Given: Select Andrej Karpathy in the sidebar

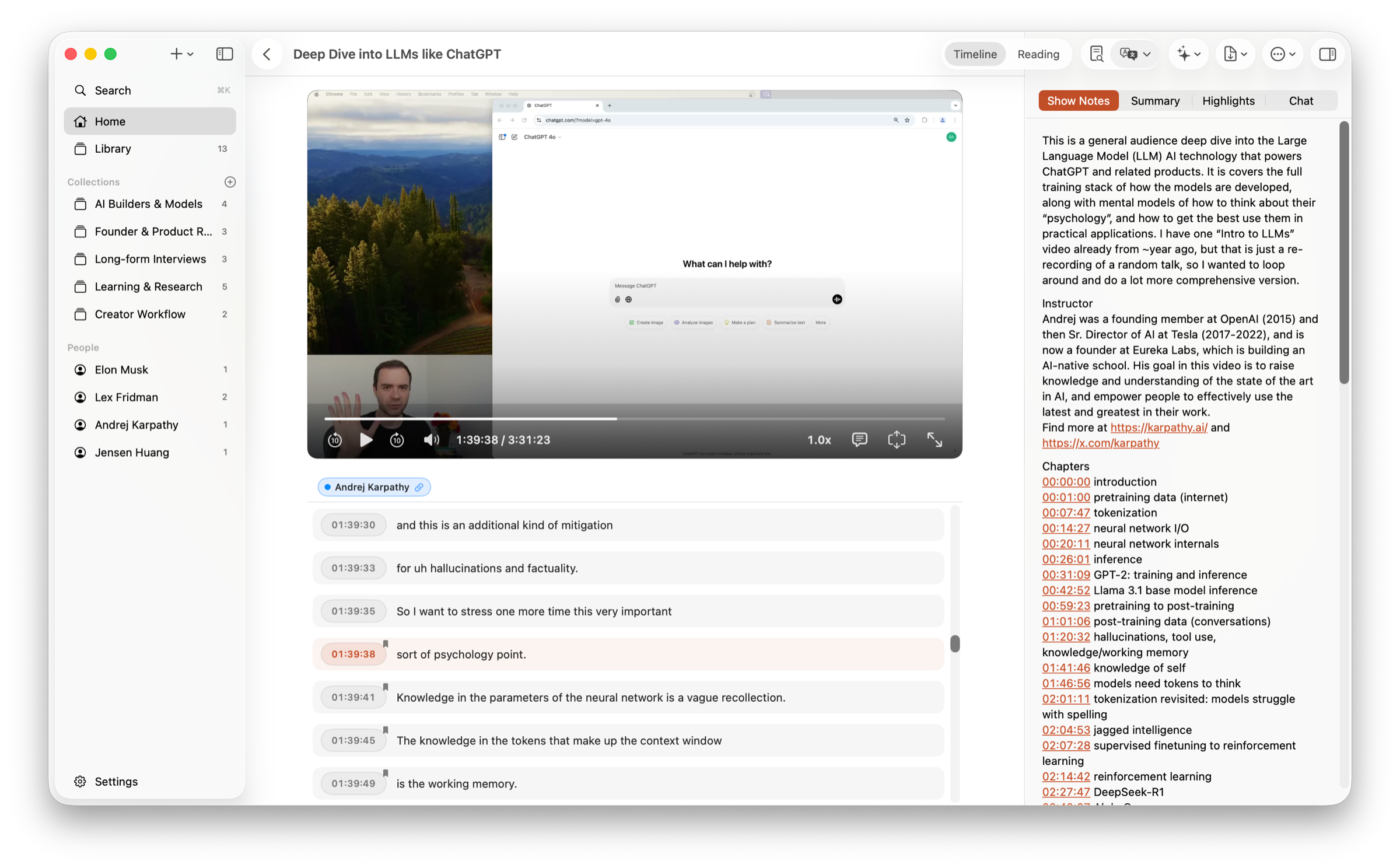Looking at the screenshot, I should pos(150,425).
